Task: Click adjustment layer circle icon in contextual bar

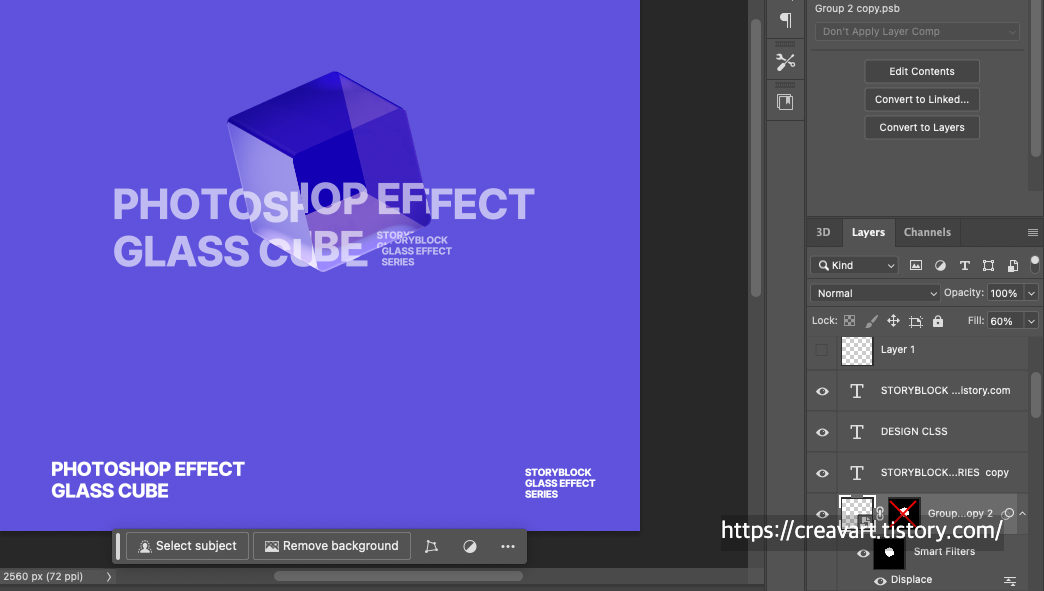Action: (470, 546)
